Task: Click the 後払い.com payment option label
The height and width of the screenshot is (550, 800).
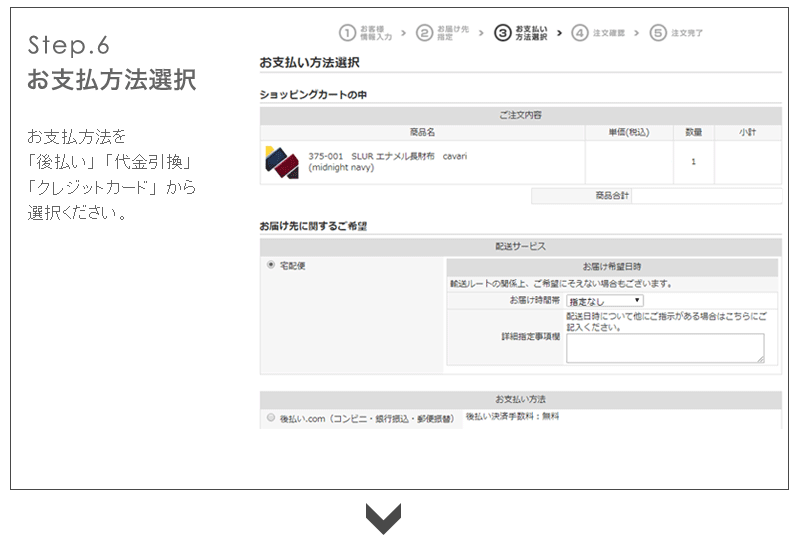Action: [365, 418]
